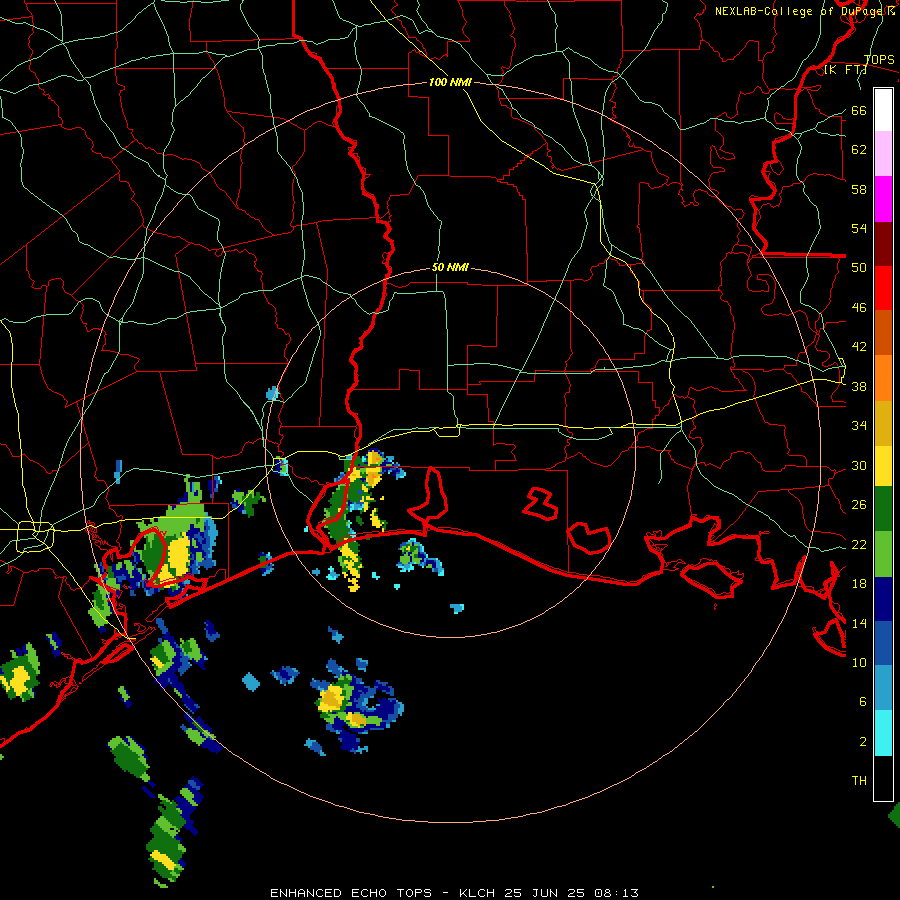Viewport: 900px width, 900px height.
Task: Click the 2 legend value
Action: pos(863,742)
